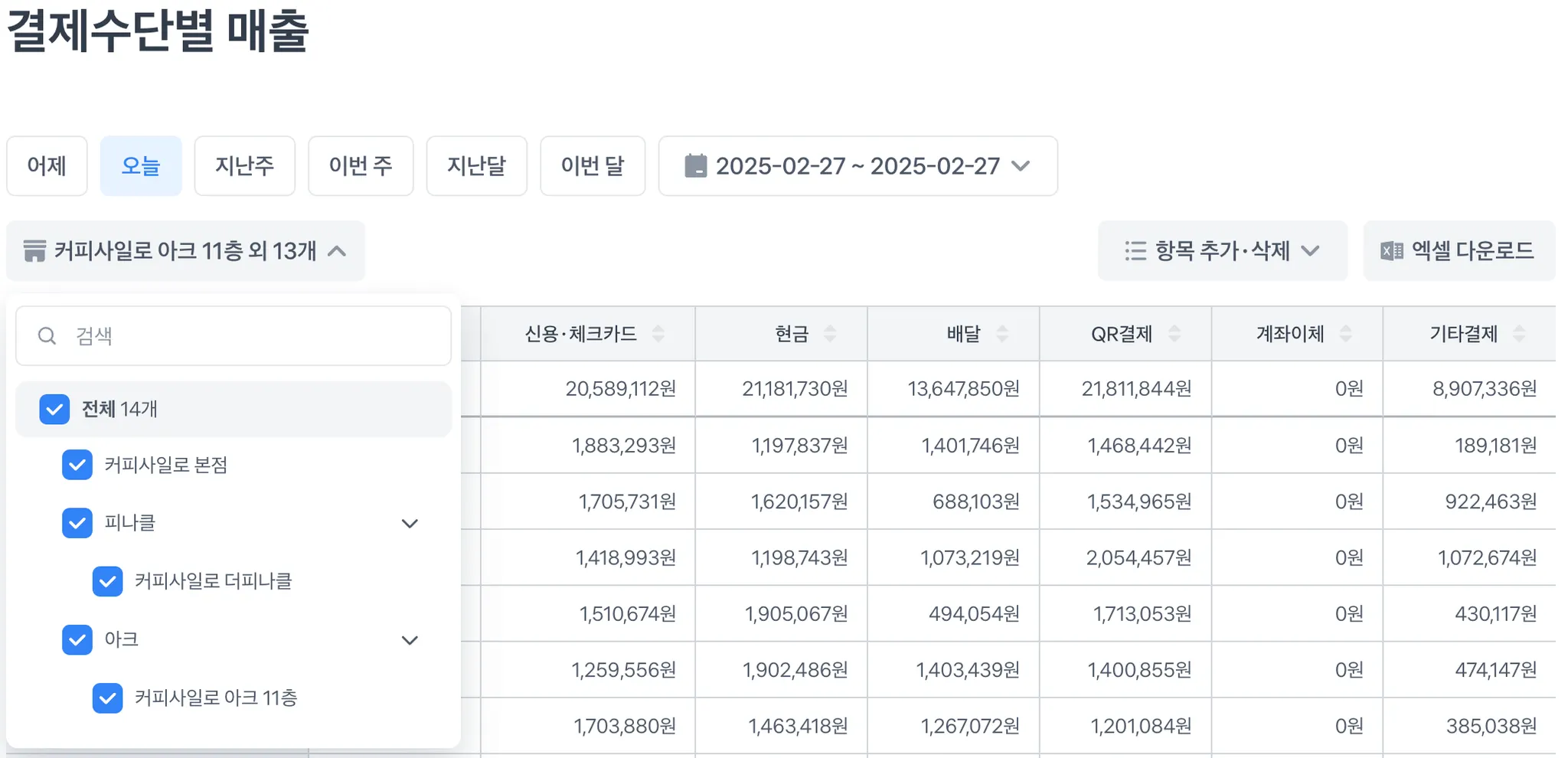Sort by 배달 column arrows
Image resolution: width=1568 pixels, height=758 pixels.
[1002, 334]
